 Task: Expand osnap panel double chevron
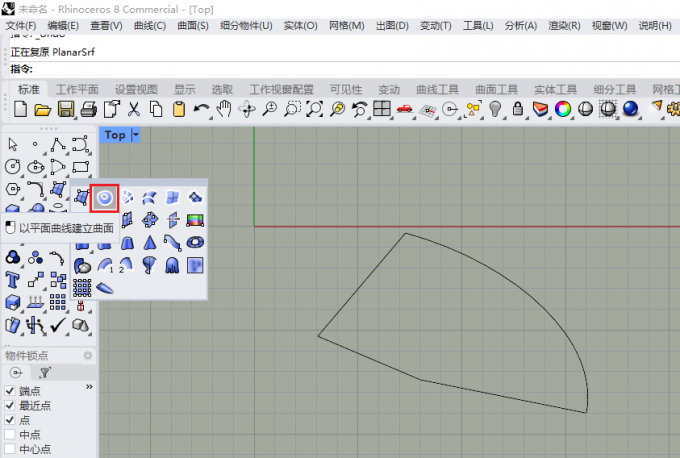(89, 386)
